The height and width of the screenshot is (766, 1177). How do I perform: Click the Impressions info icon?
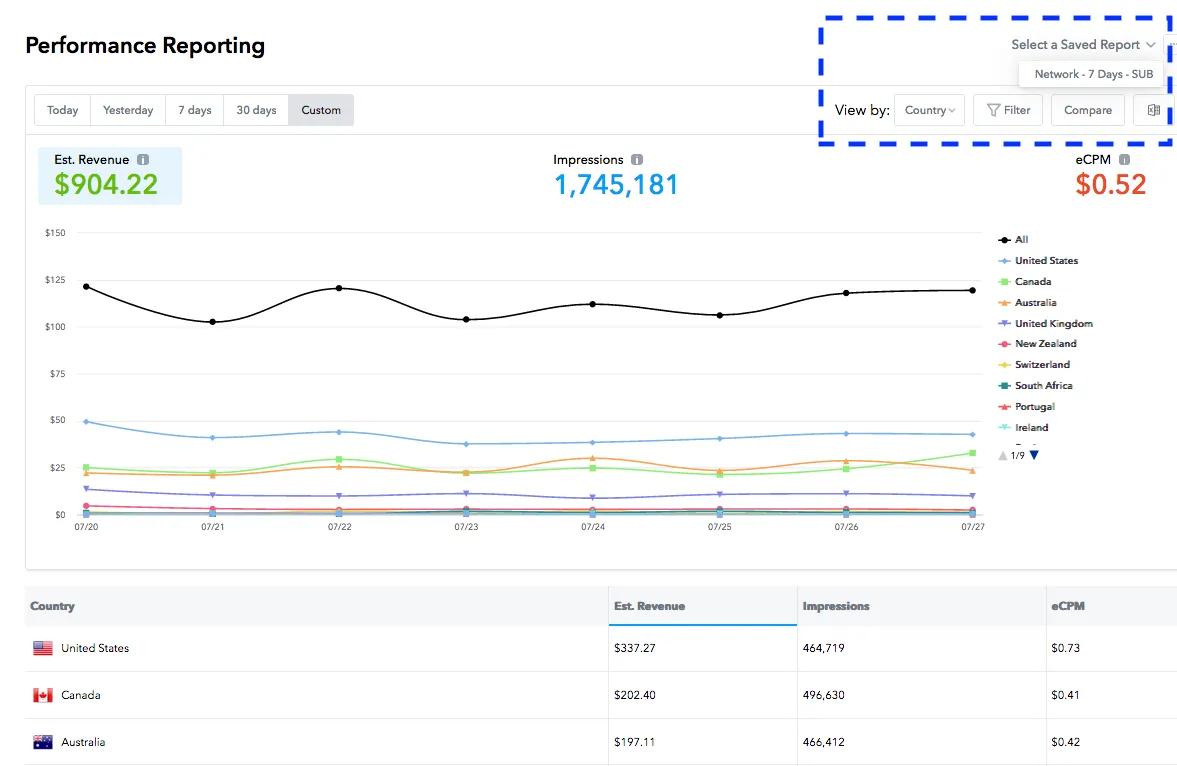(x=637, y=160)
